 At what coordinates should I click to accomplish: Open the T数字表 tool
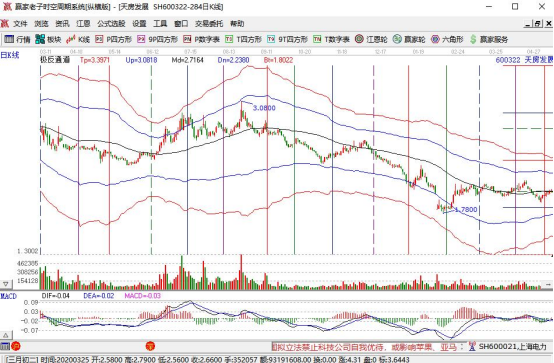pos(331,39)
